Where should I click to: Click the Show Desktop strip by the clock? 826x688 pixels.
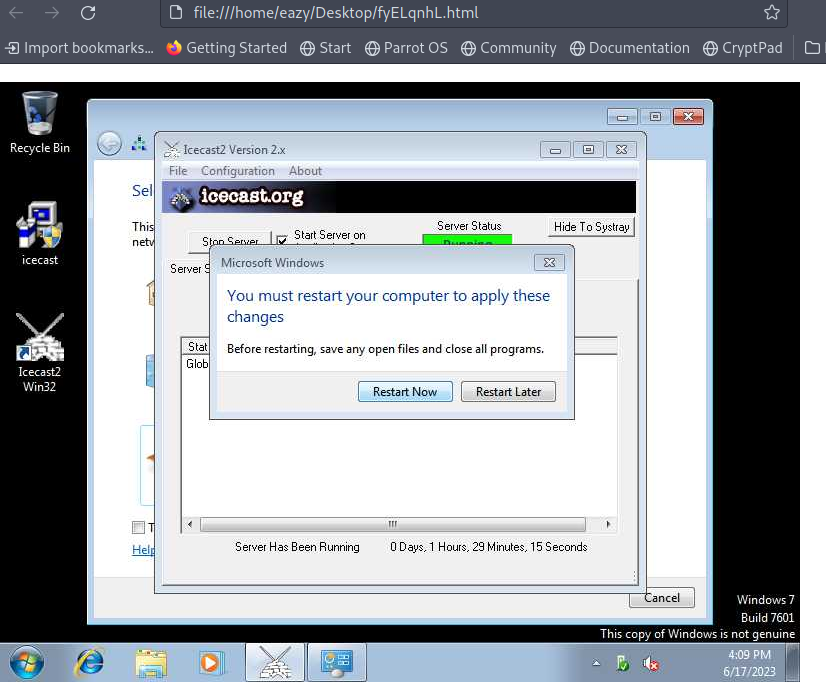click(x=793, y=663)
